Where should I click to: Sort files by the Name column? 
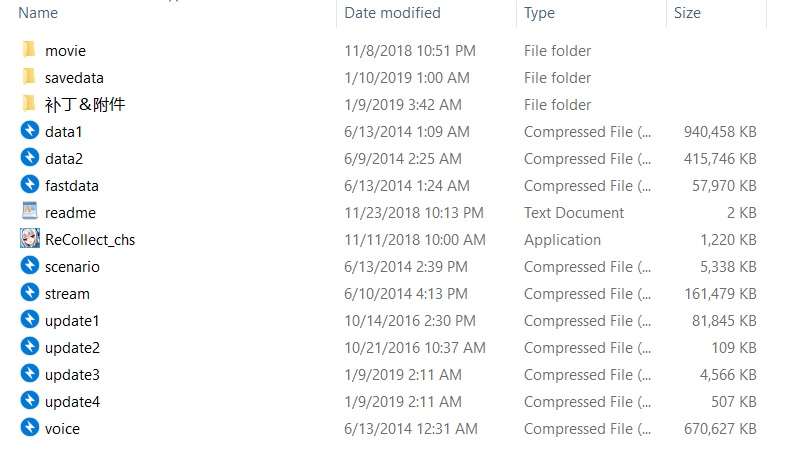pos(38,13)
